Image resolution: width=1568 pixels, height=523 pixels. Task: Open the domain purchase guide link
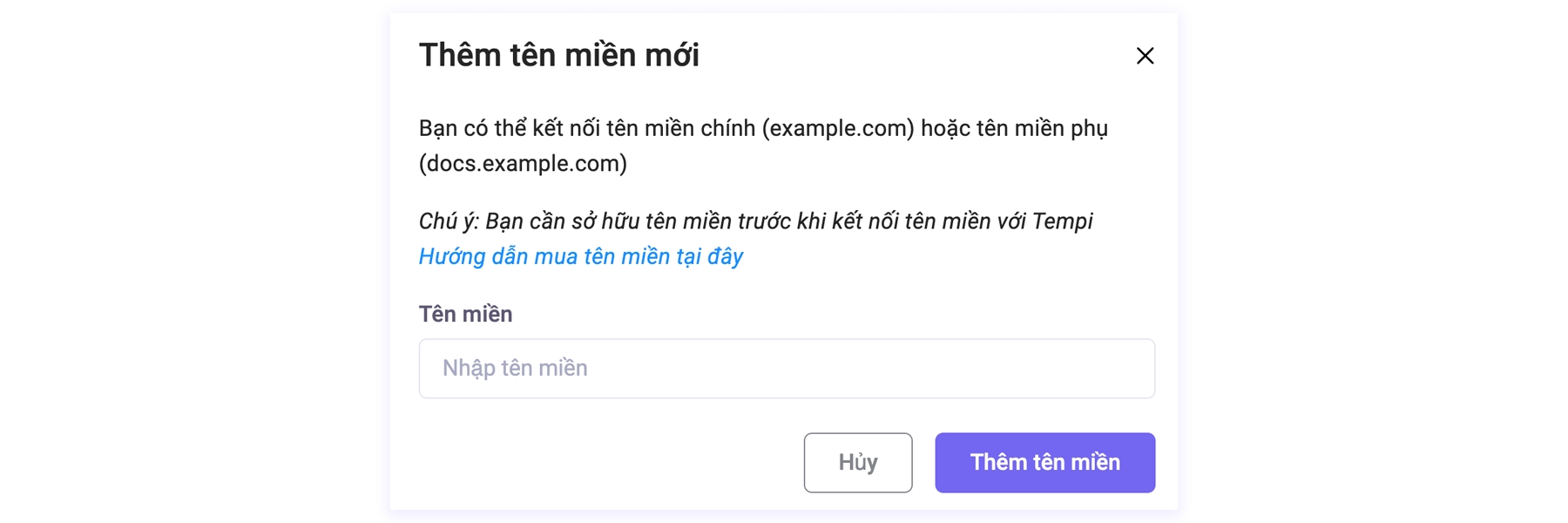580,256
